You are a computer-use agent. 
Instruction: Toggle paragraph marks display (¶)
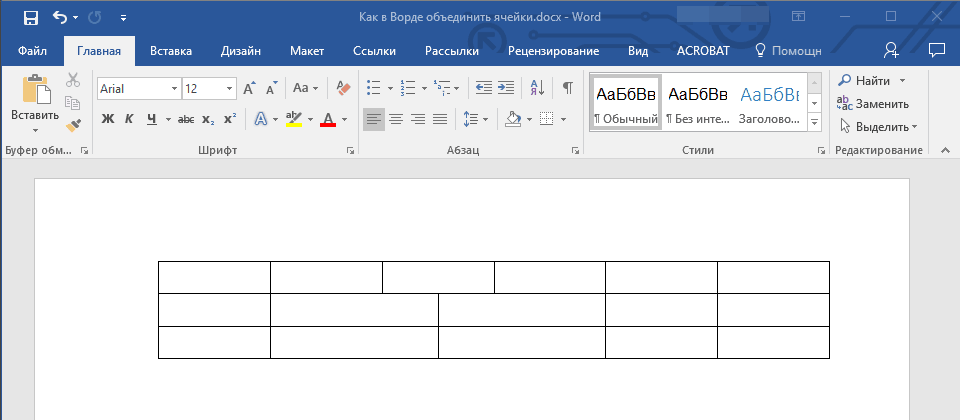point(567,88)
